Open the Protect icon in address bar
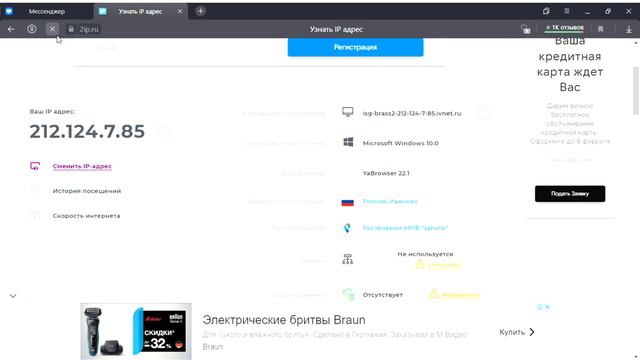640x360 pixels. (526, 29)
